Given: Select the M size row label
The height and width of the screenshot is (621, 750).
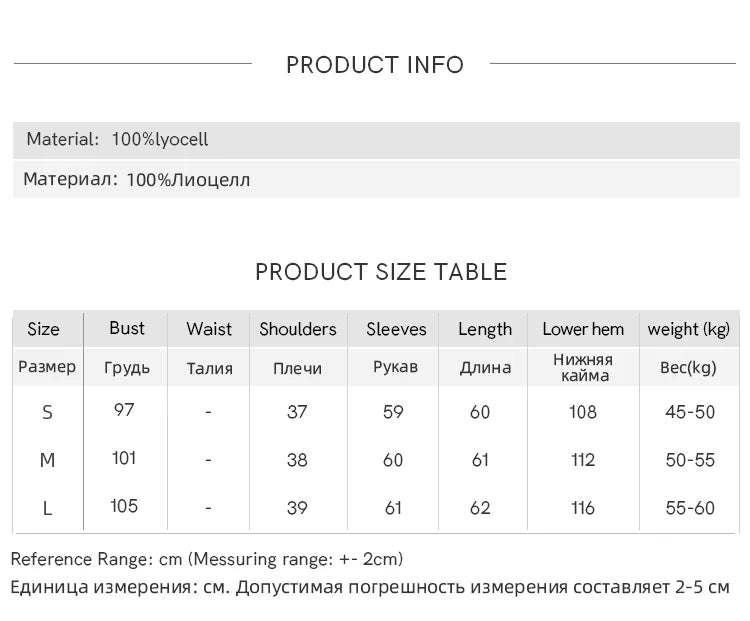Looking at the screenshot, I should point(47,460).
